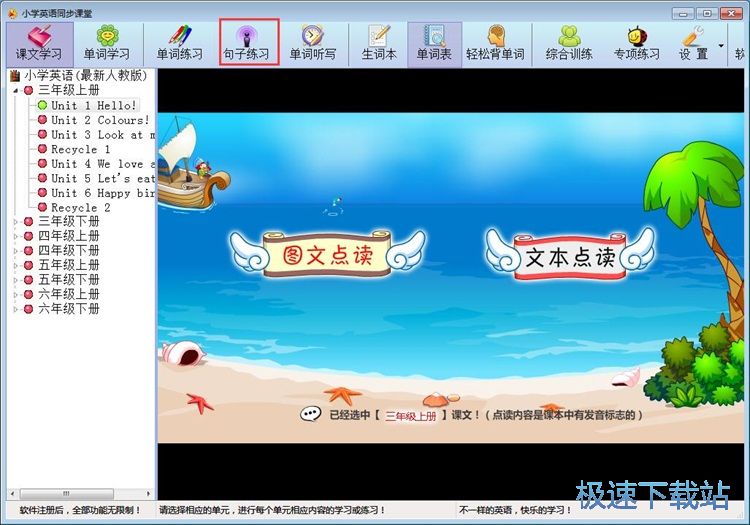Open 单词练习 word practice module
This screenshot has width=750, height=525.
(x=179, y=44)
